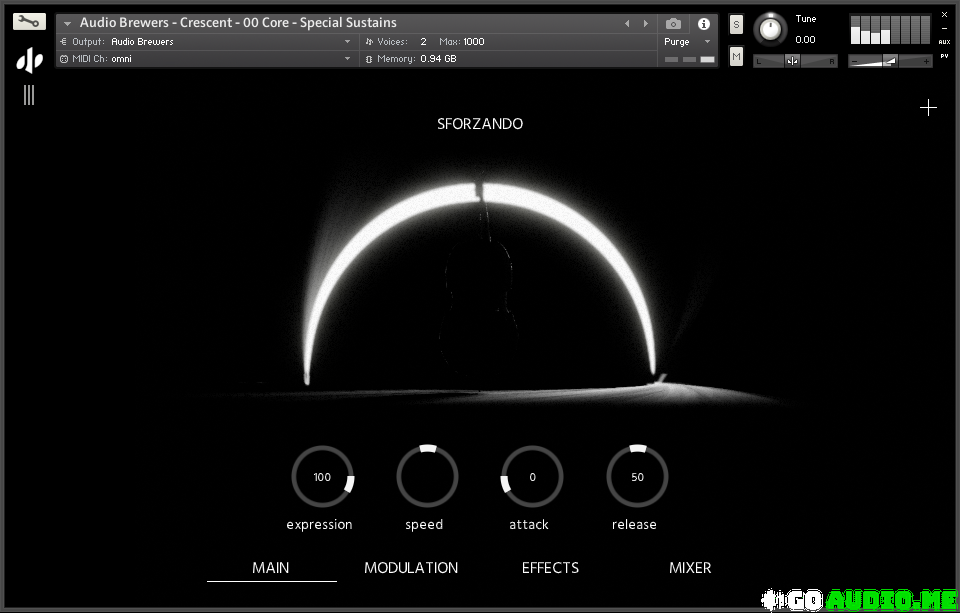The width and height of the screenshot is (960, 613).
Task: Click the release knob
Action: coord(637,476)
